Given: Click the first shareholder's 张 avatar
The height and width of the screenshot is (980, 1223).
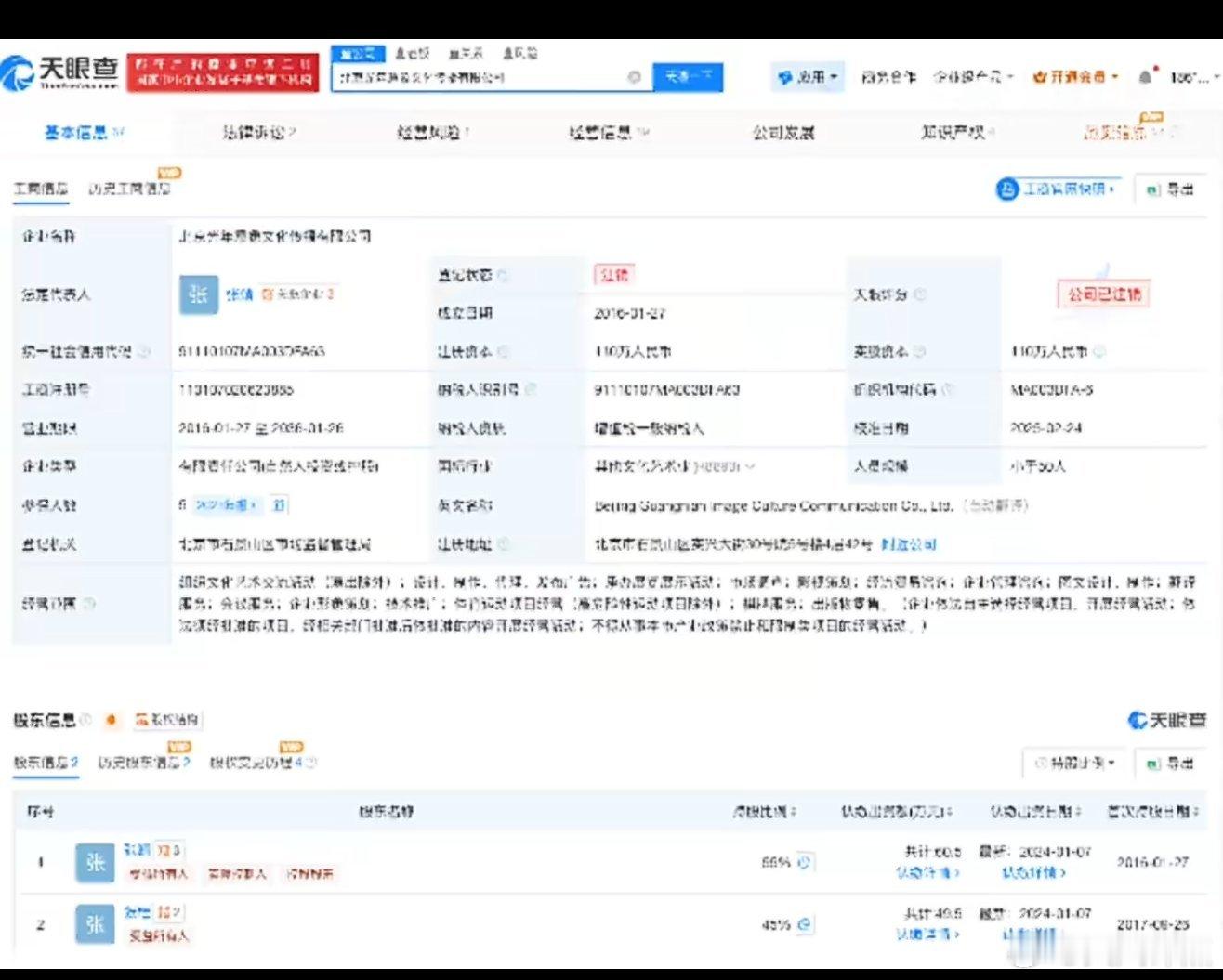Looking at the screenshot, I should tap(95, 863).
